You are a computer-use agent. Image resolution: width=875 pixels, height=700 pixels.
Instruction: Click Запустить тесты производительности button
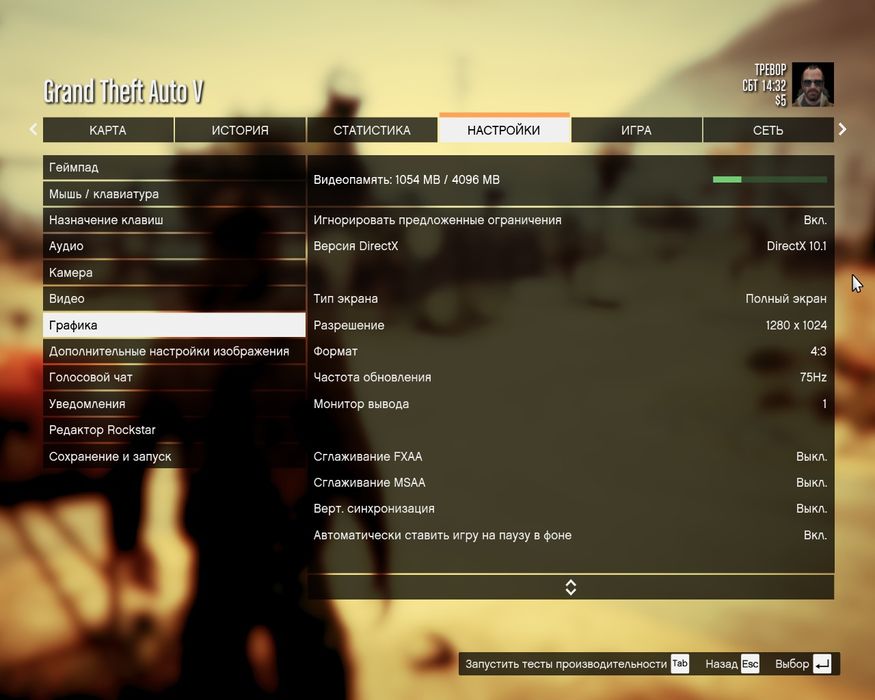[x=566, y=664]
